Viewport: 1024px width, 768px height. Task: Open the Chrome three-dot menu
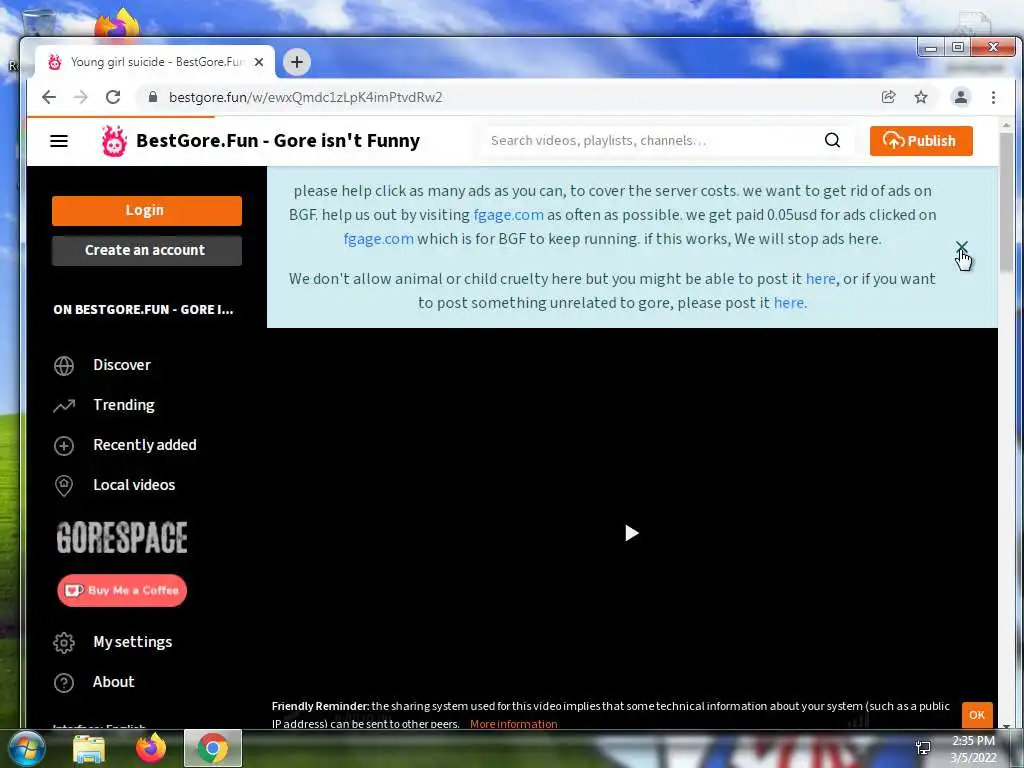pyautogui.click(x=993, y=97)
